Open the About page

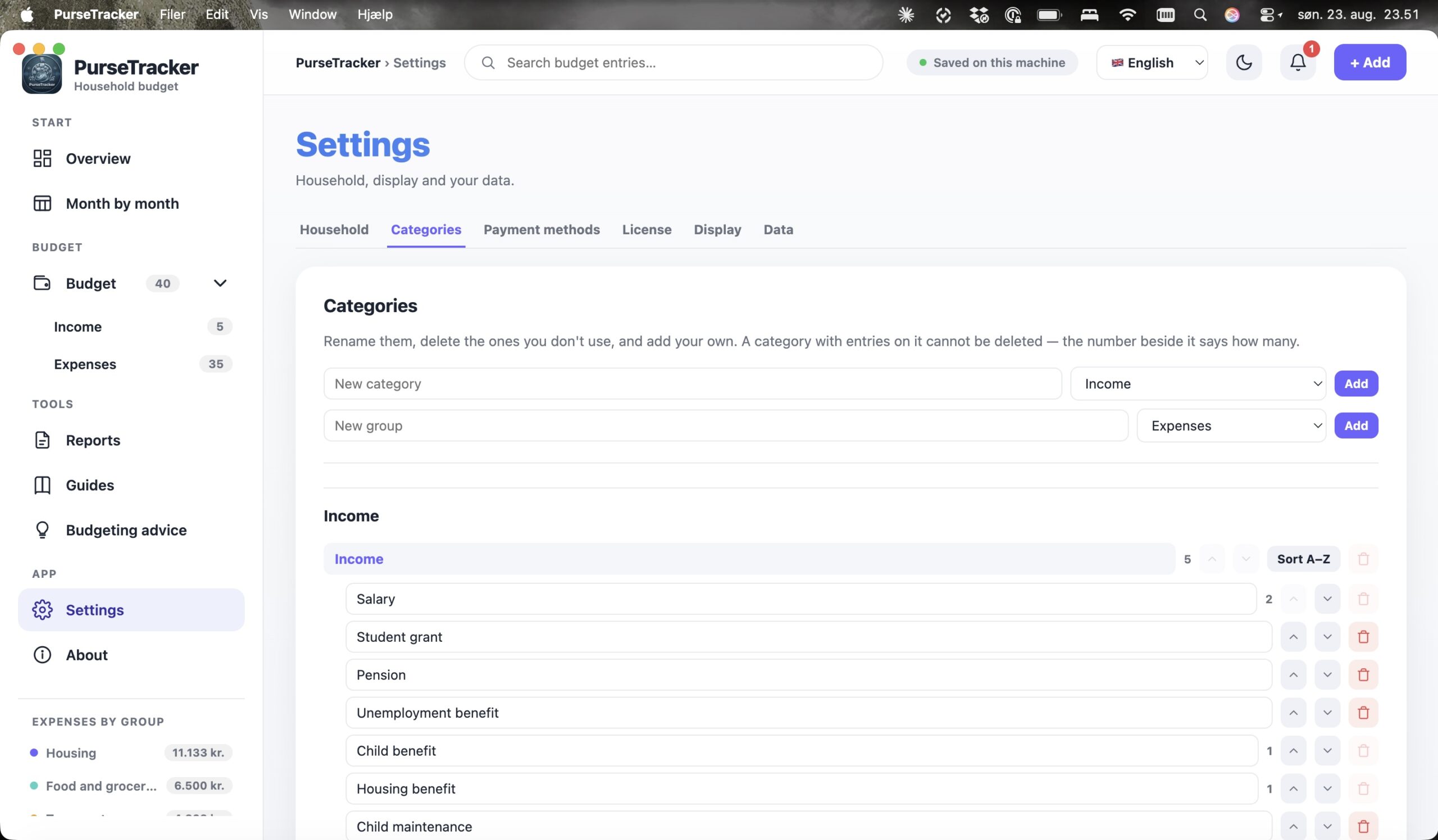coord(131,655)
